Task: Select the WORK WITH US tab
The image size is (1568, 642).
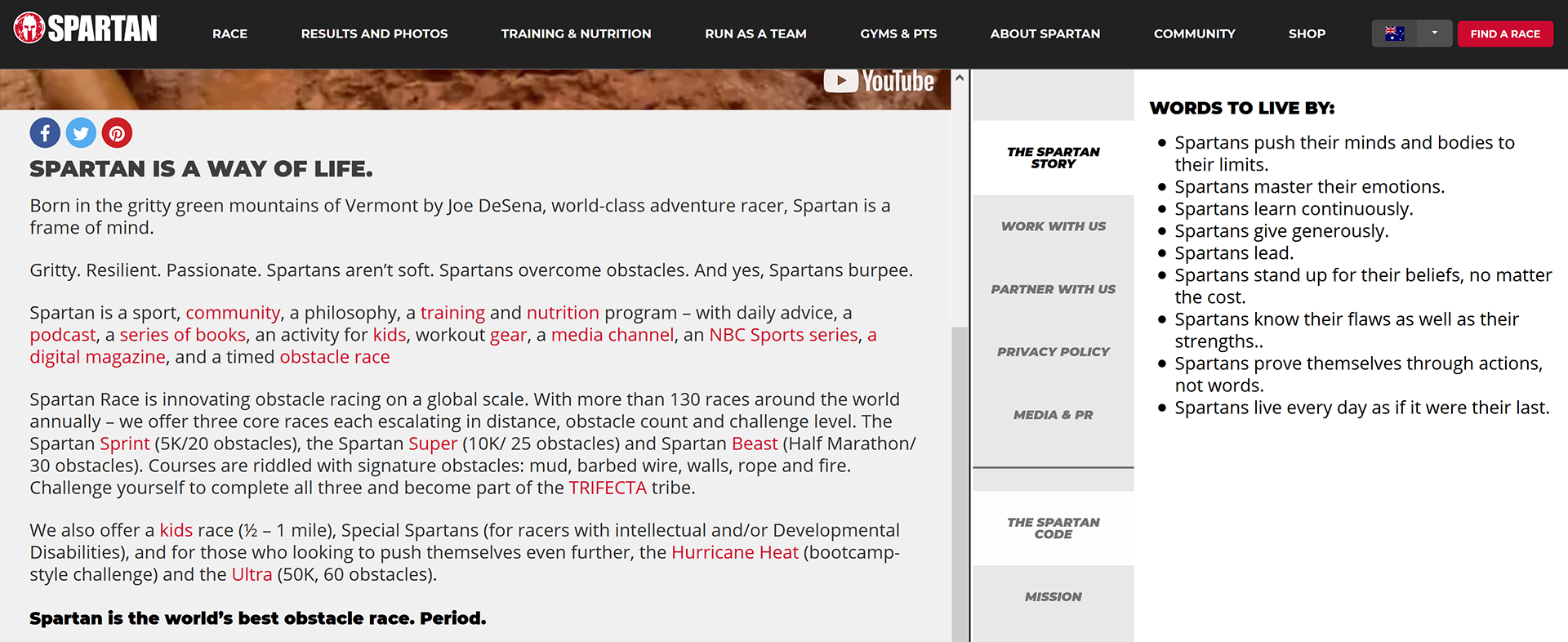Action: click(x=1053, y=226)
